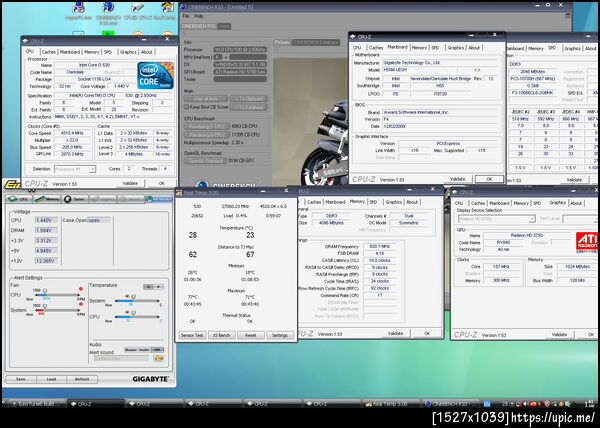This screenshot has height=428, width=600.
Task: Open EasyTune CPU tab
Action: tap(18, 199)
